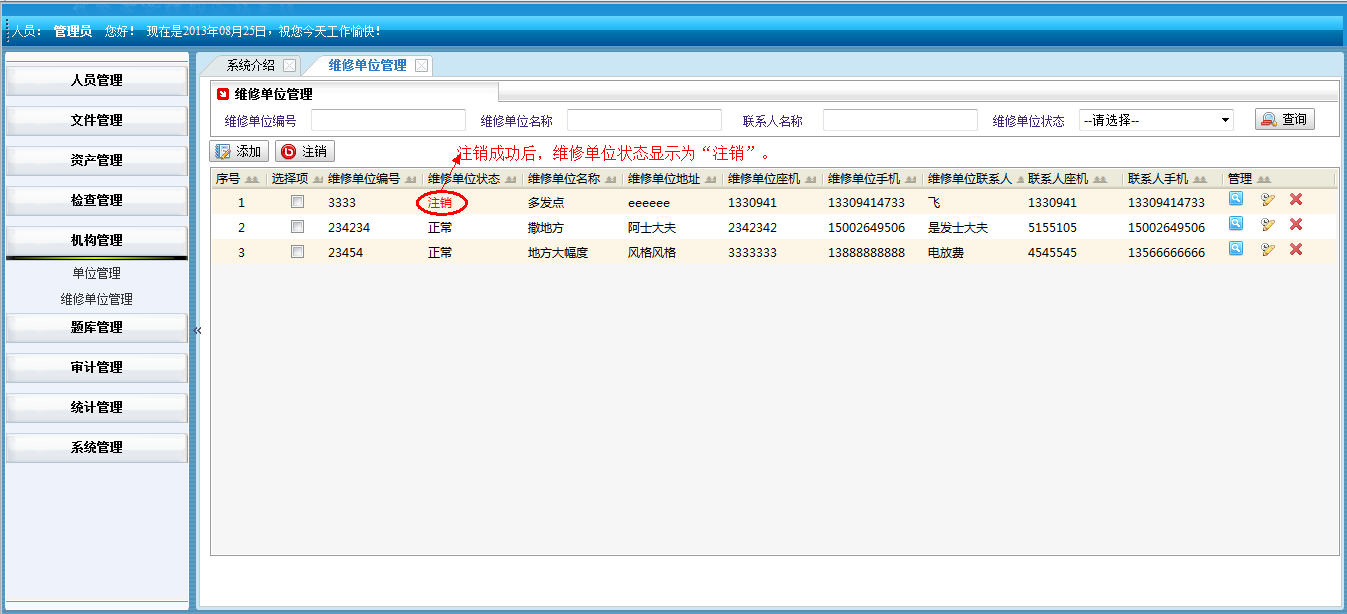Viewport: 1347px width, 614px height.
Task: Expand the 资产管理 menu section
Action: coord(96,161)
